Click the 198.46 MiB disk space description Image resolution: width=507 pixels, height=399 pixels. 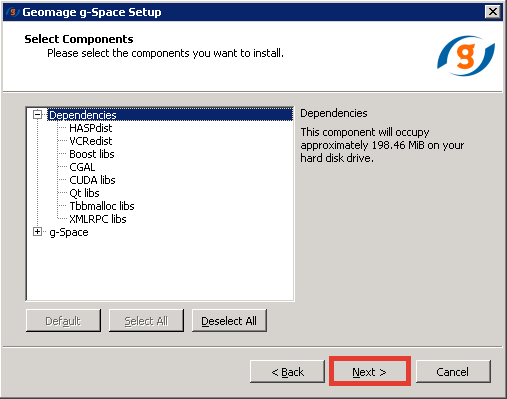coord(382,145)
